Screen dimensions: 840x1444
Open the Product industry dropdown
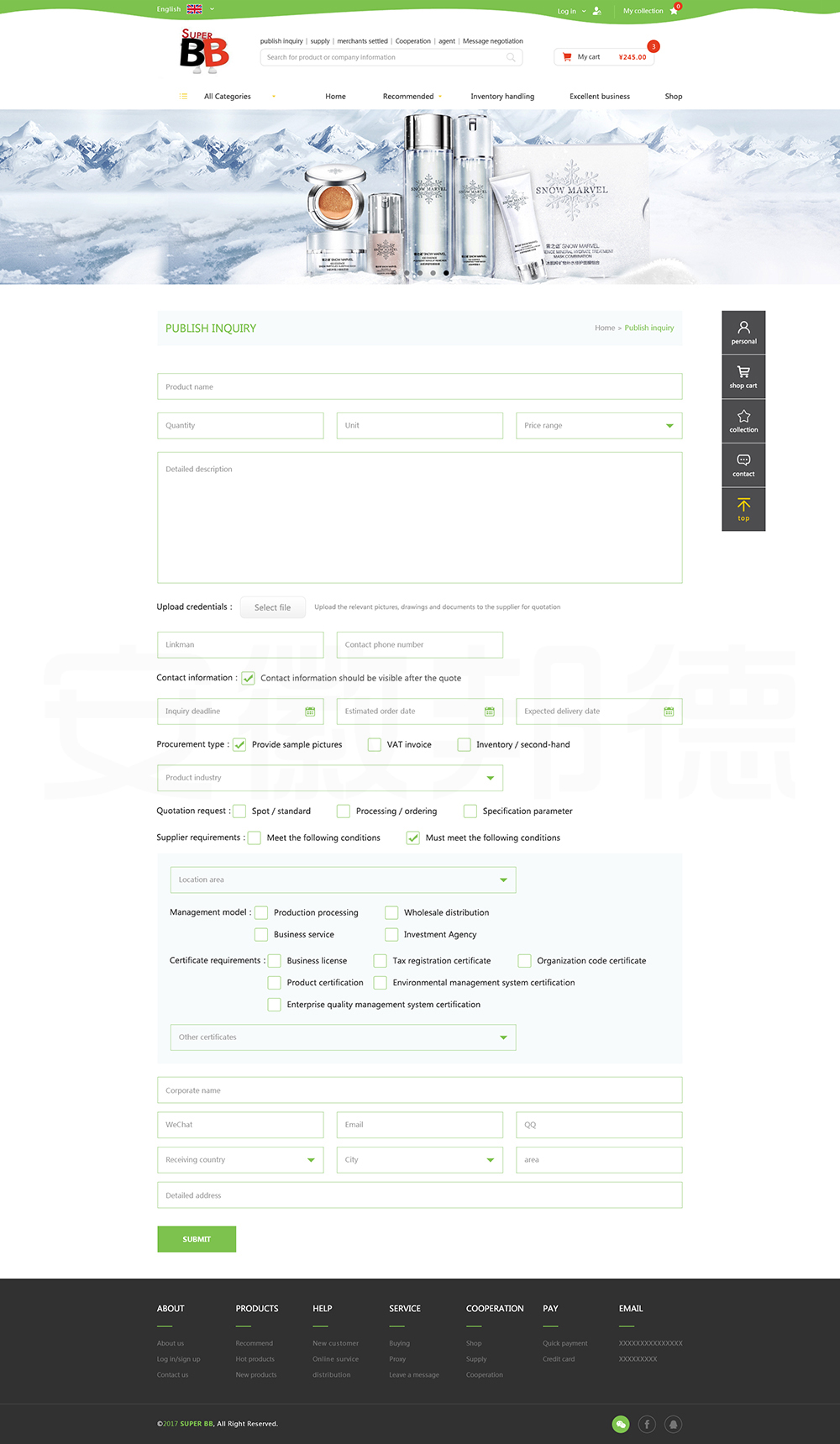point(491,778)
